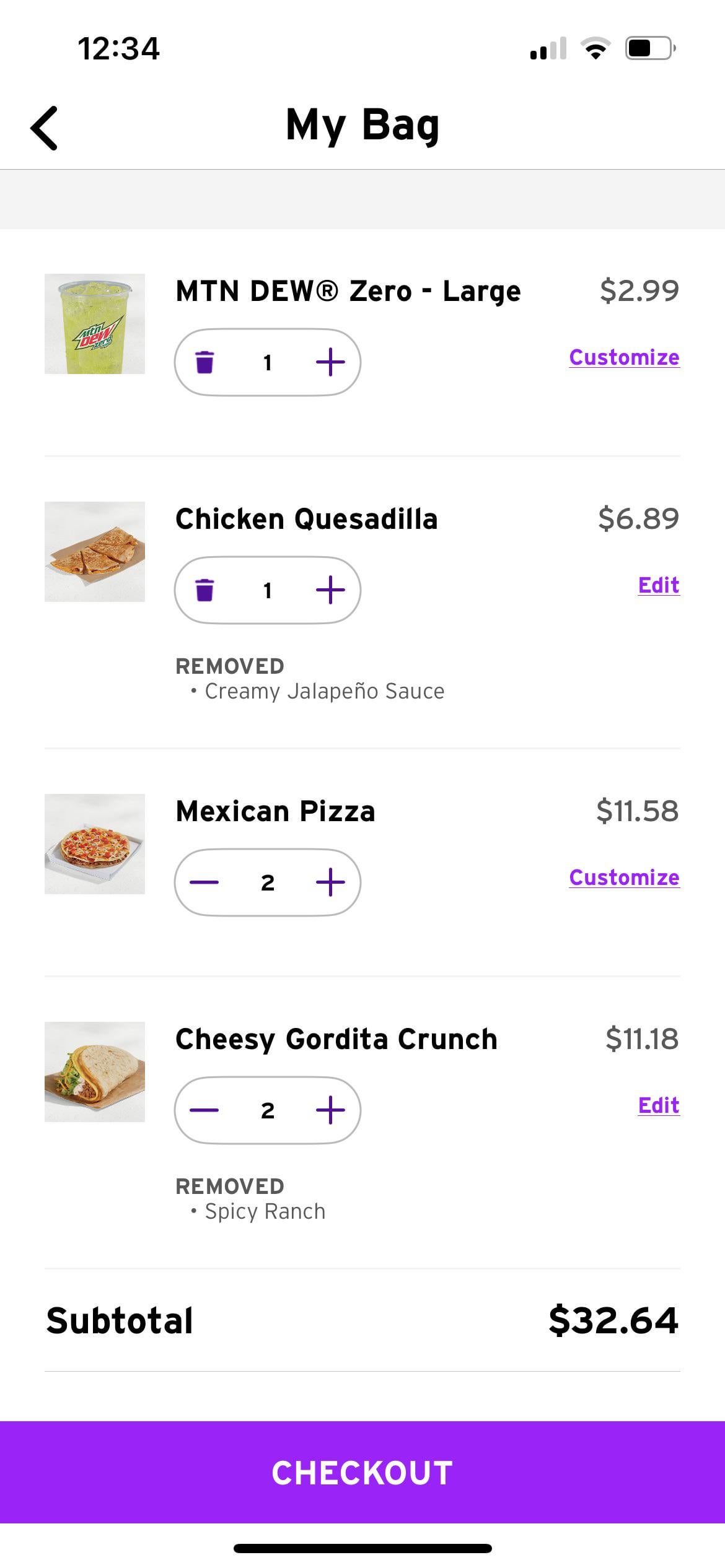Edit the Cheesy Gordita Crunch
This screenshot has width=725, height=1568.
[x=659, y=1105]
